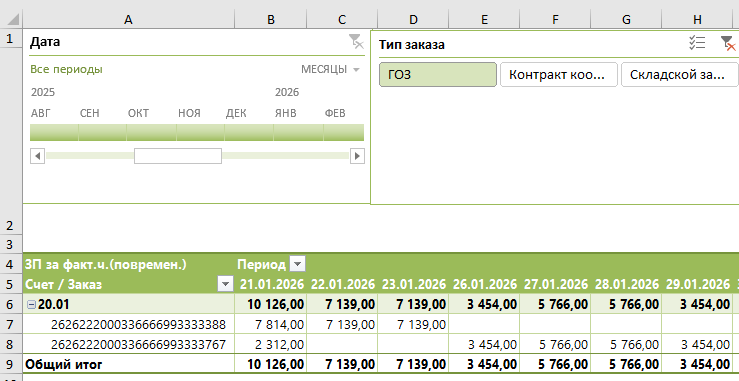The width and height of the screenshot is (739, 381).
Task: Collapse the 20.01 account group
Action: click(32, 305)
